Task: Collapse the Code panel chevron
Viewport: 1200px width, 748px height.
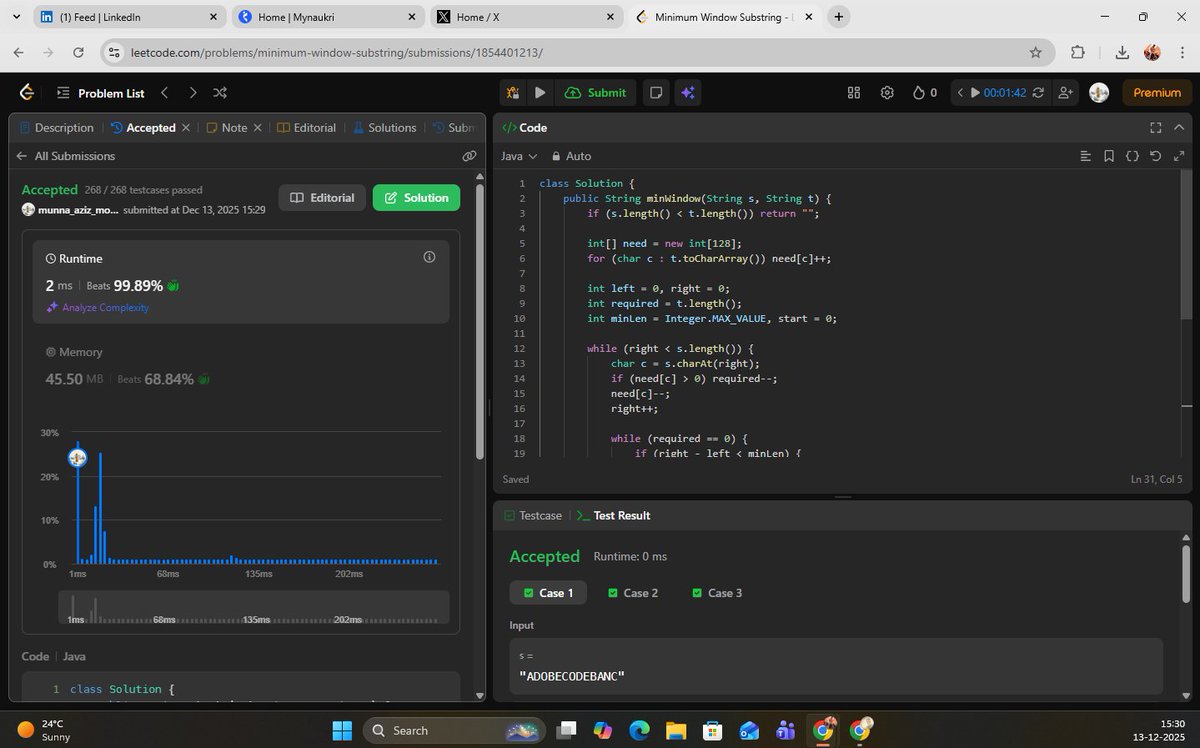Action: tap(1179, 127)
